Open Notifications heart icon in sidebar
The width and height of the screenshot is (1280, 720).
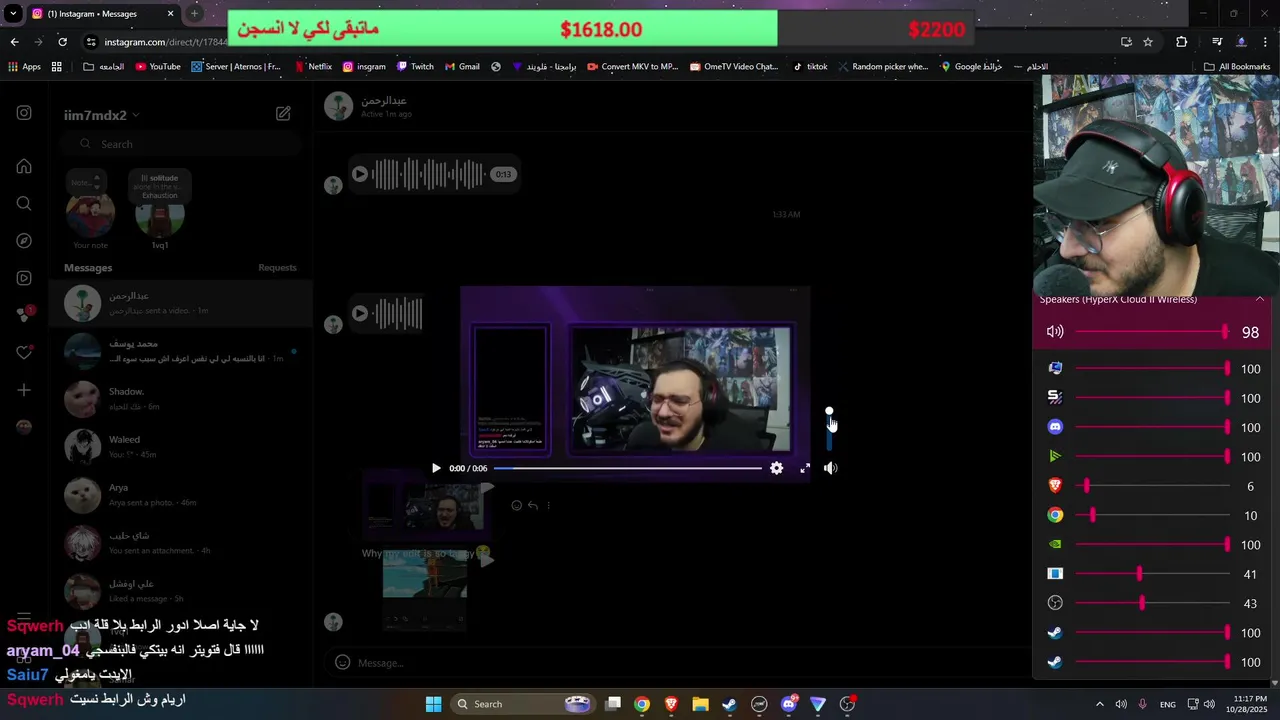[24, 352]
